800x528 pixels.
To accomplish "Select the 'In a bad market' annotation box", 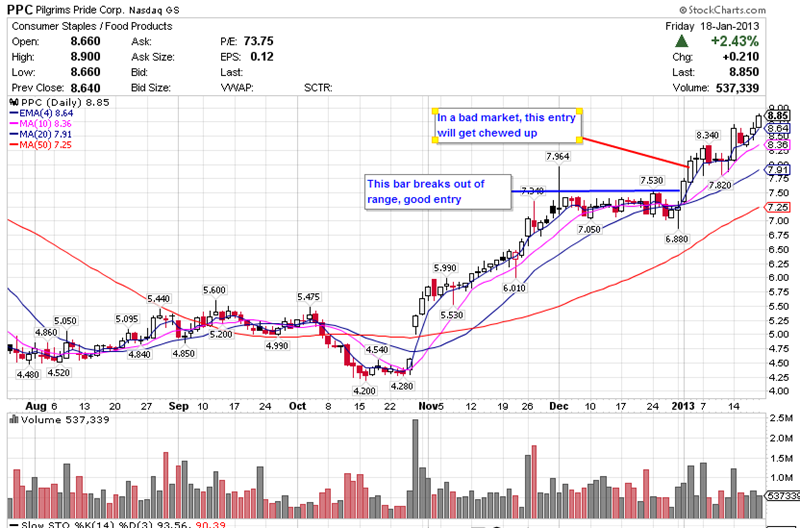I will click(x=507, y=125).
